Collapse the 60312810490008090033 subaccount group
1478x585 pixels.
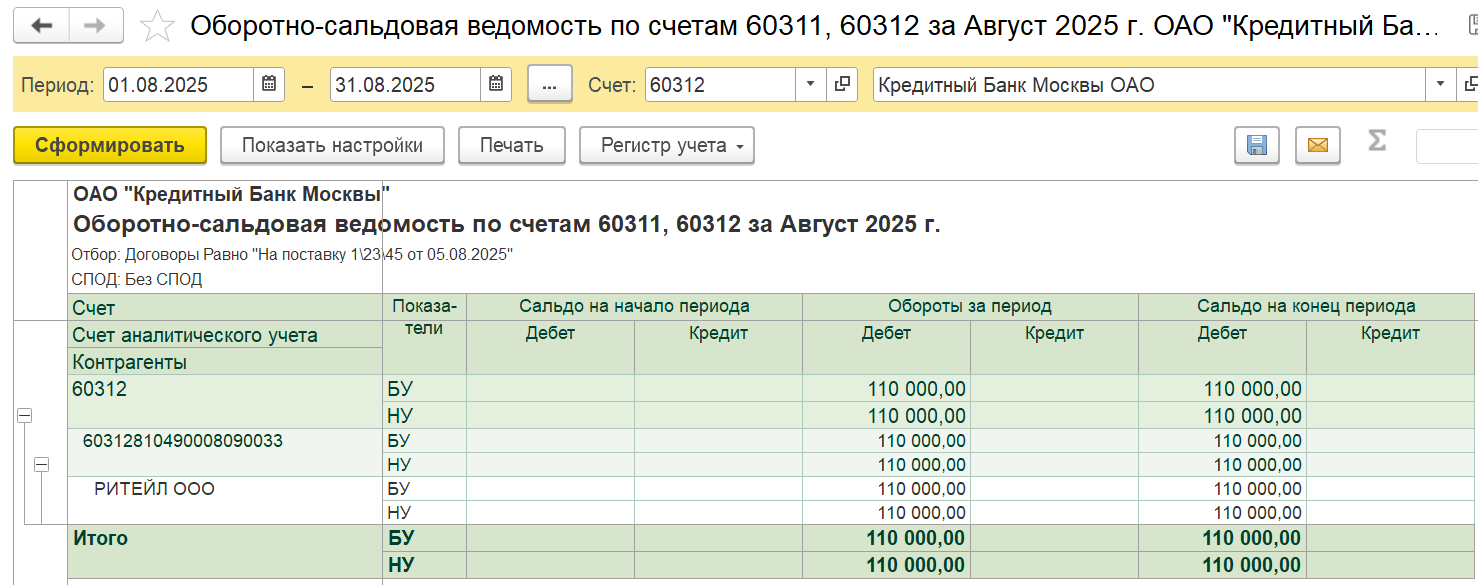[x=42, y=464]
